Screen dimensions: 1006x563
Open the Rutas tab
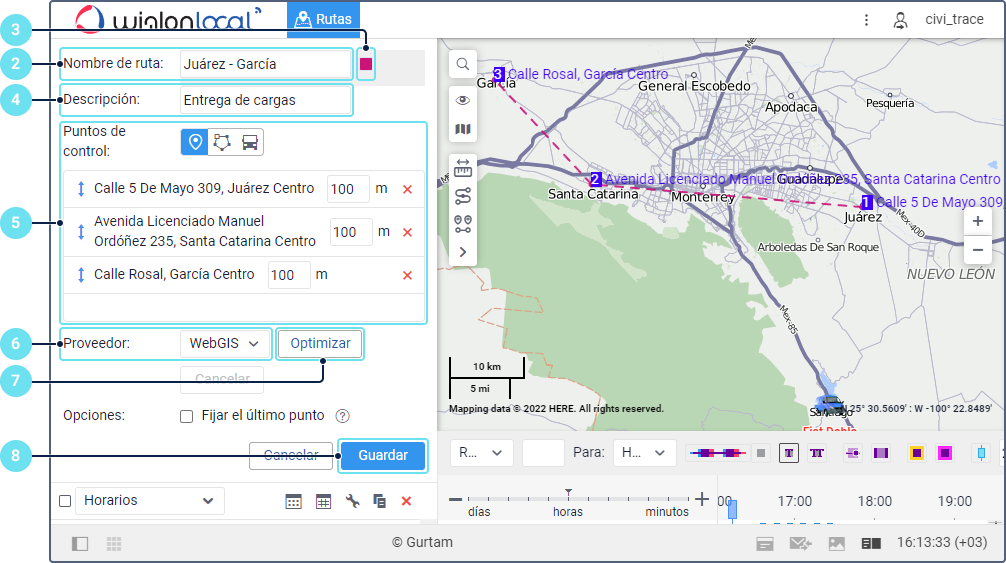(323, 19)
